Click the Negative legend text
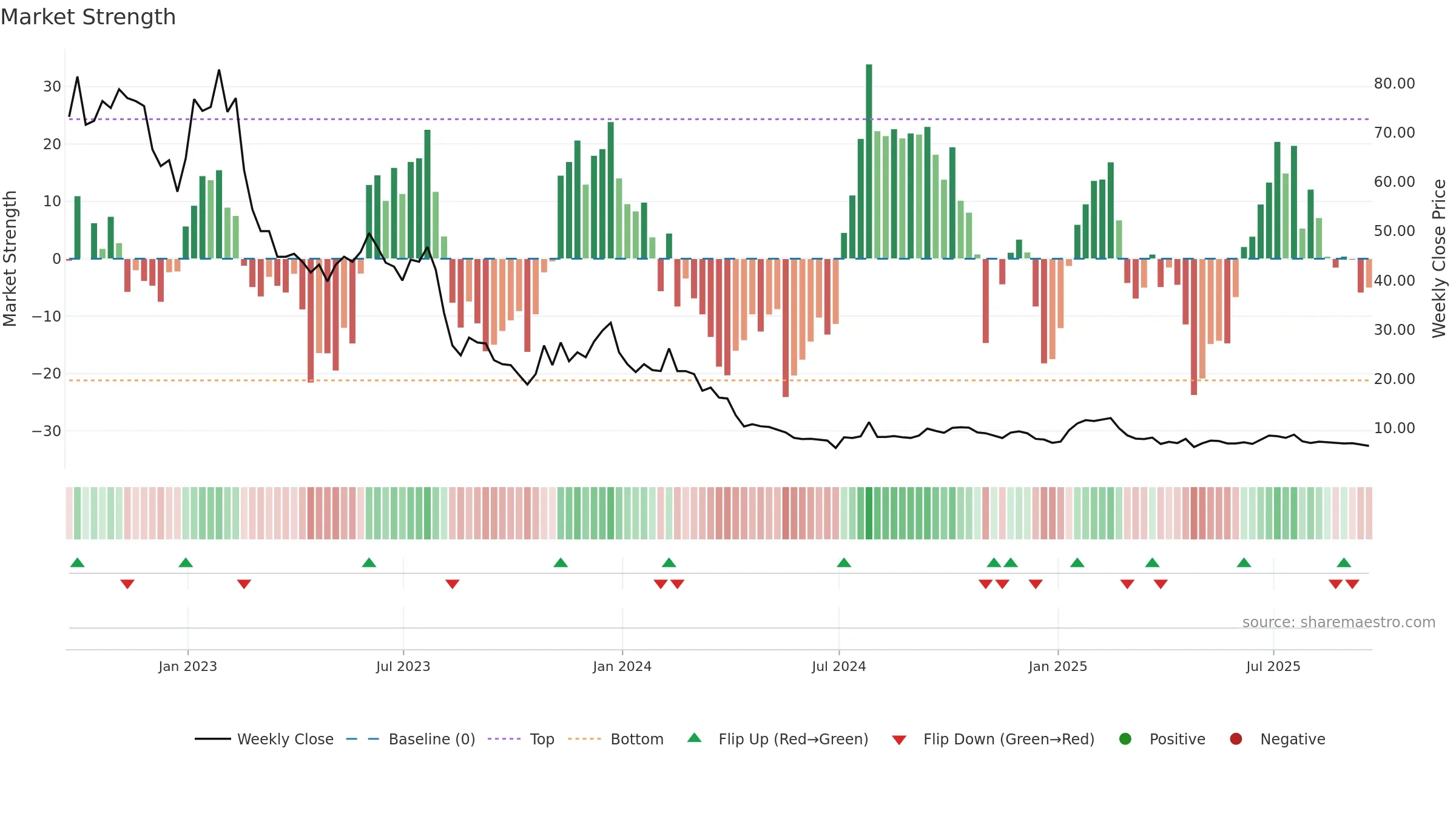1456x819 pixels. [1293, 739]
